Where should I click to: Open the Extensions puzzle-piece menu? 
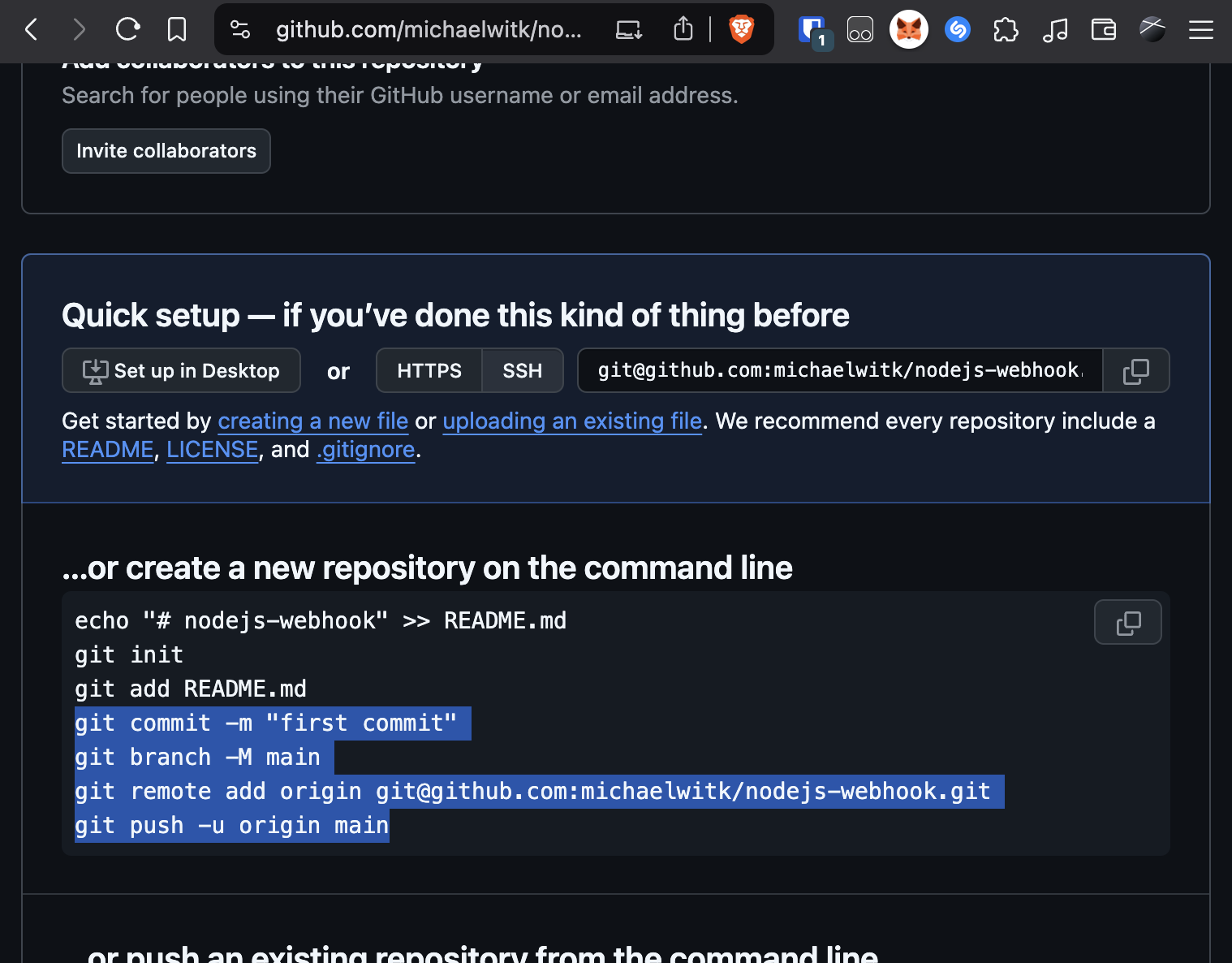click(1006, 30)
